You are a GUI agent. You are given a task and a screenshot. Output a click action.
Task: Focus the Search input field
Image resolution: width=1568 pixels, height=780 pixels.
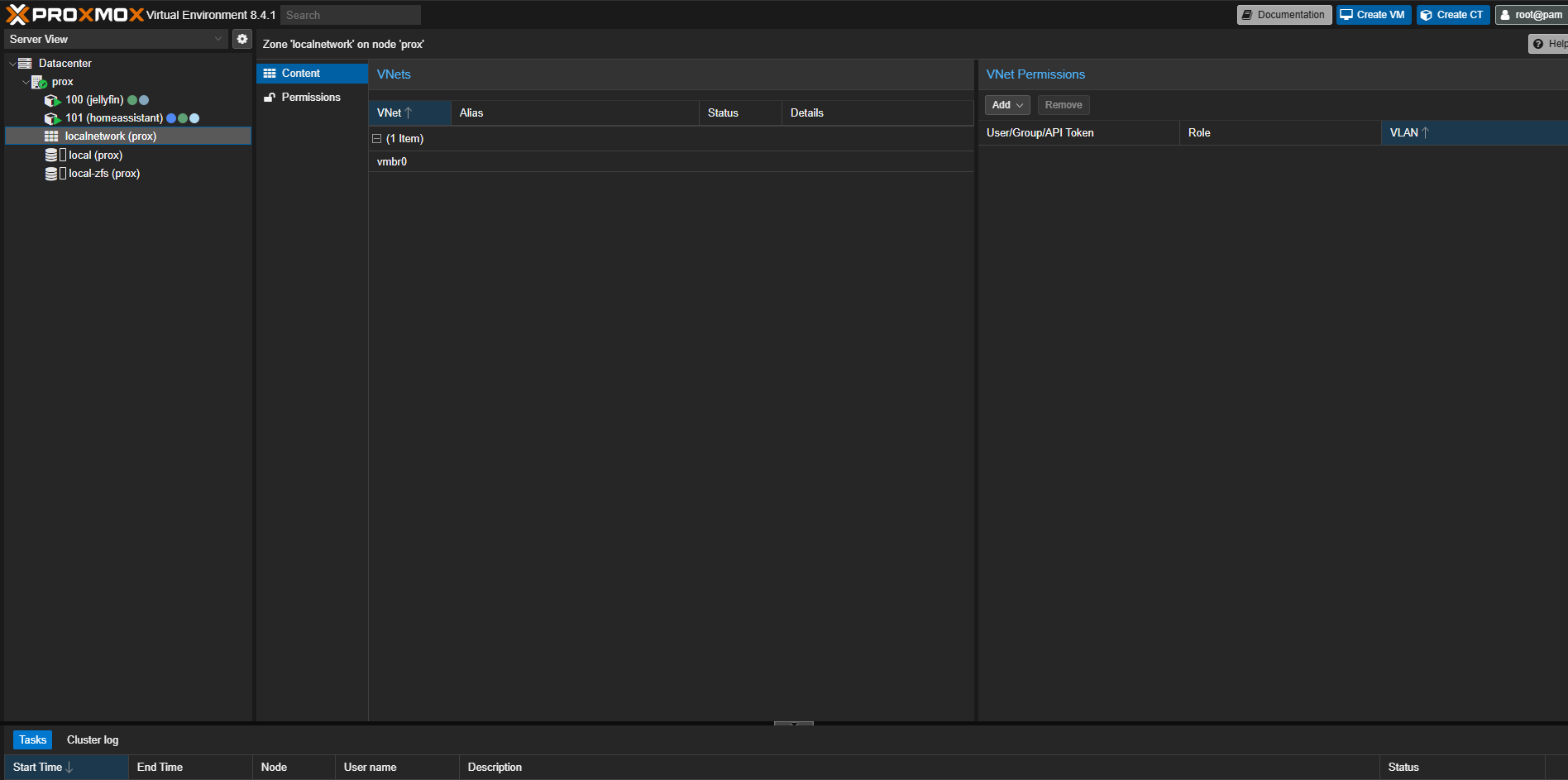(351, 15)
